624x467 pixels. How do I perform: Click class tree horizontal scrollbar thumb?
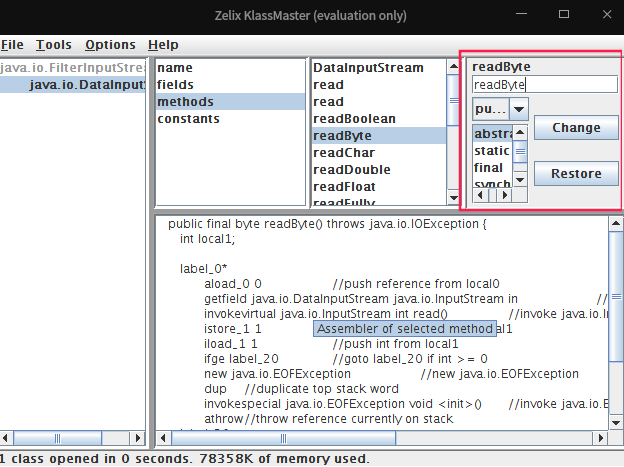pos(58,438)
